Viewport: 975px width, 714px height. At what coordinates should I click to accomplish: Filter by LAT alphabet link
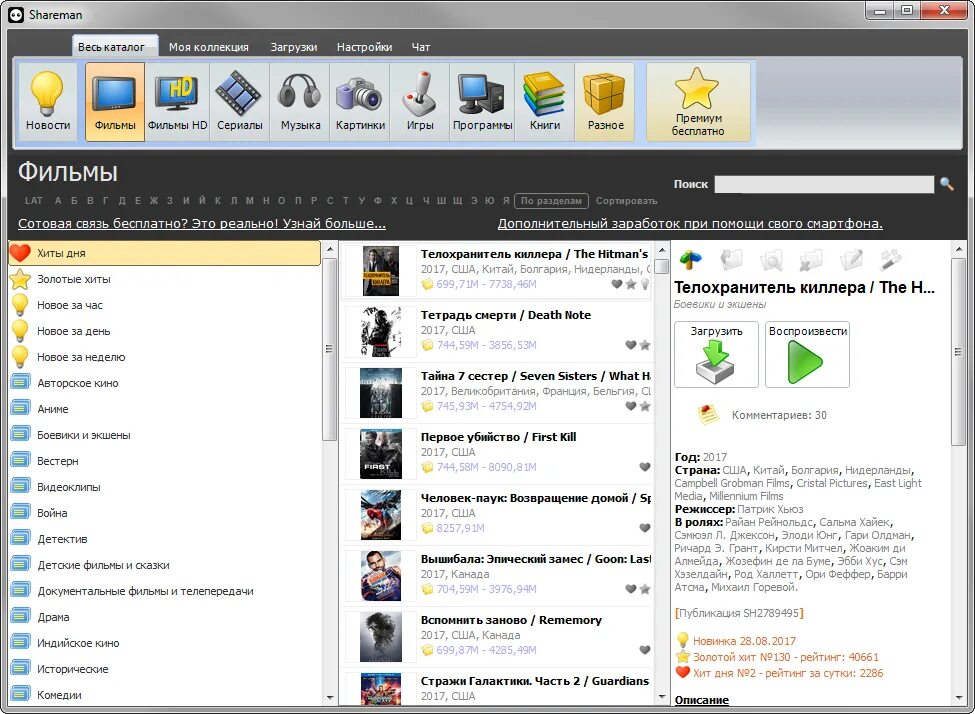[34, 201]
